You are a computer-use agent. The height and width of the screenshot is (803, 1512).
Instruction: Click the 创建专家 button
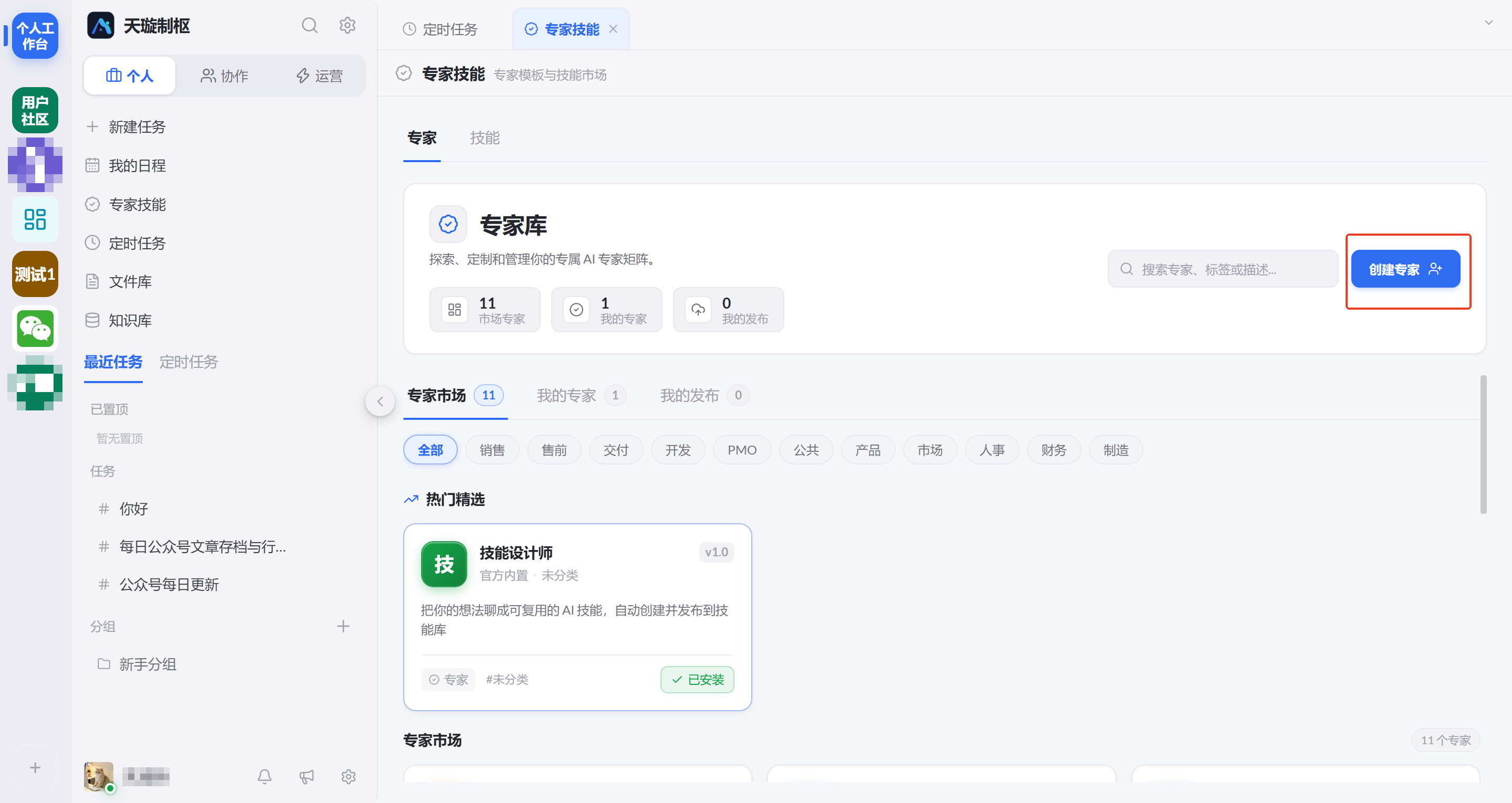(1405, 269)
